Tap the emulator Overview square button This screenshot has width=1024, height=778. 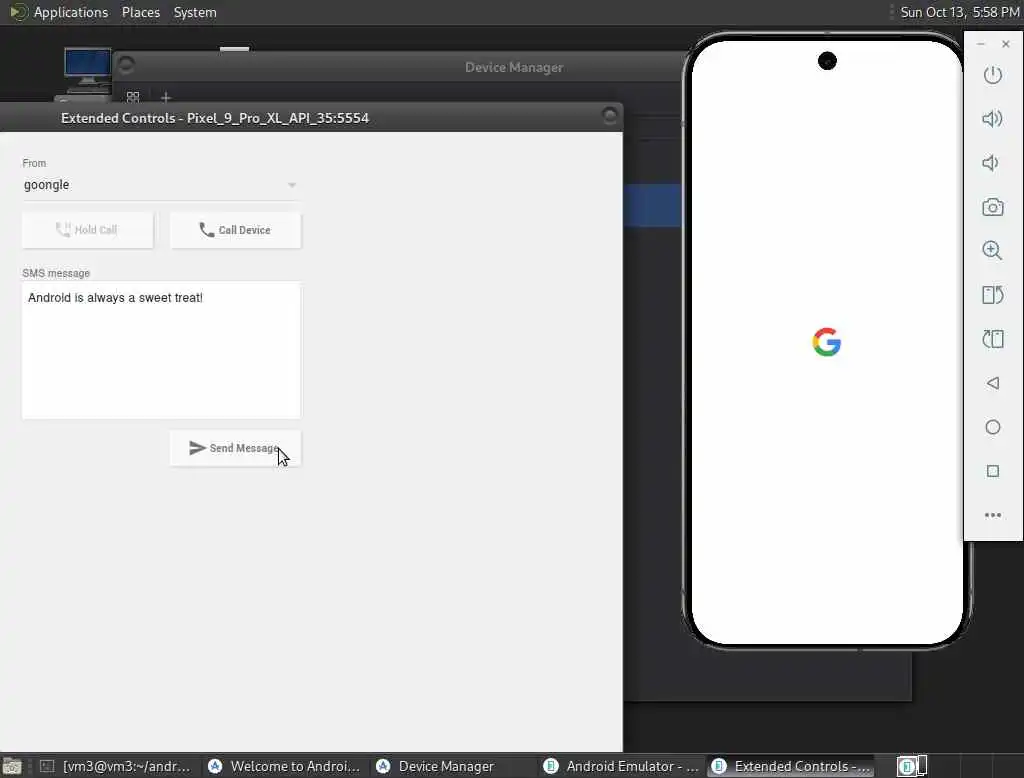(993, 471)
